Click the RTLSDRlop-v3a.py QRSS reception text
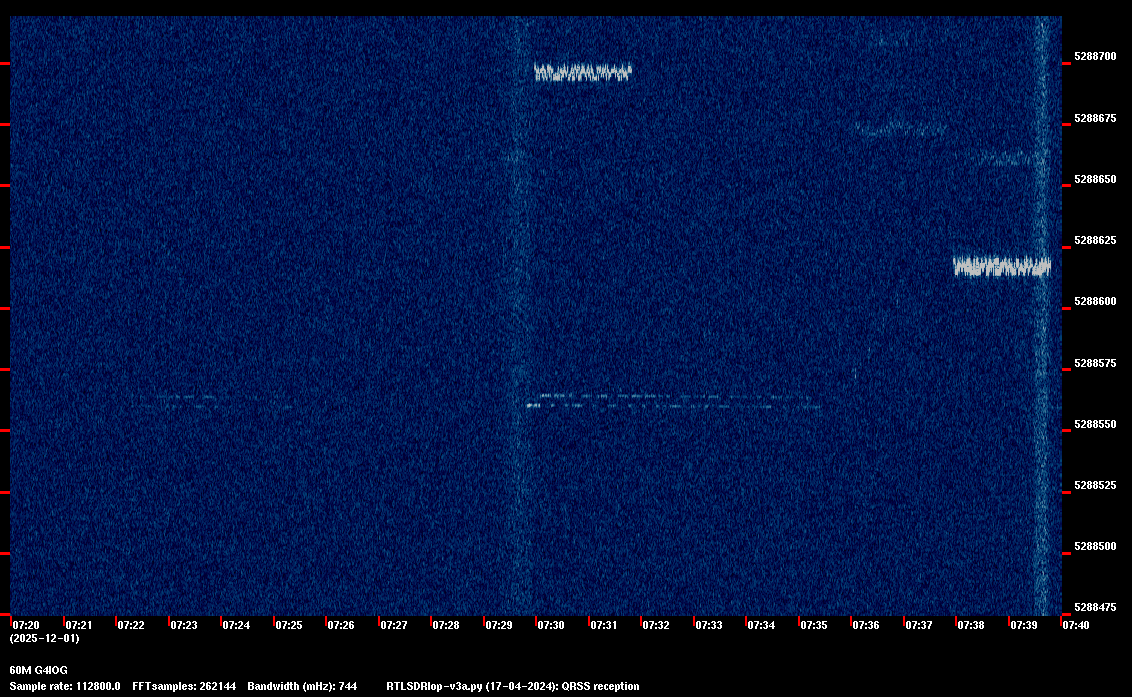This screenshot has width=1132, height=697. pyautogui.click(x=513, y=686)
